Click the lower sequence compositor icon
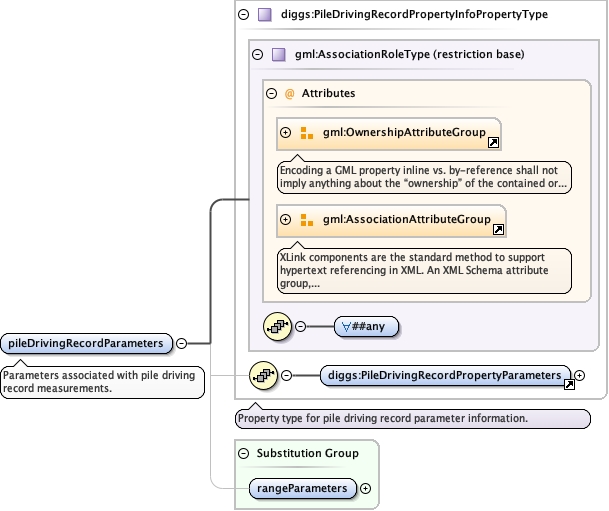The height and width of the screenshot is (511, 609). pos(264,376)
